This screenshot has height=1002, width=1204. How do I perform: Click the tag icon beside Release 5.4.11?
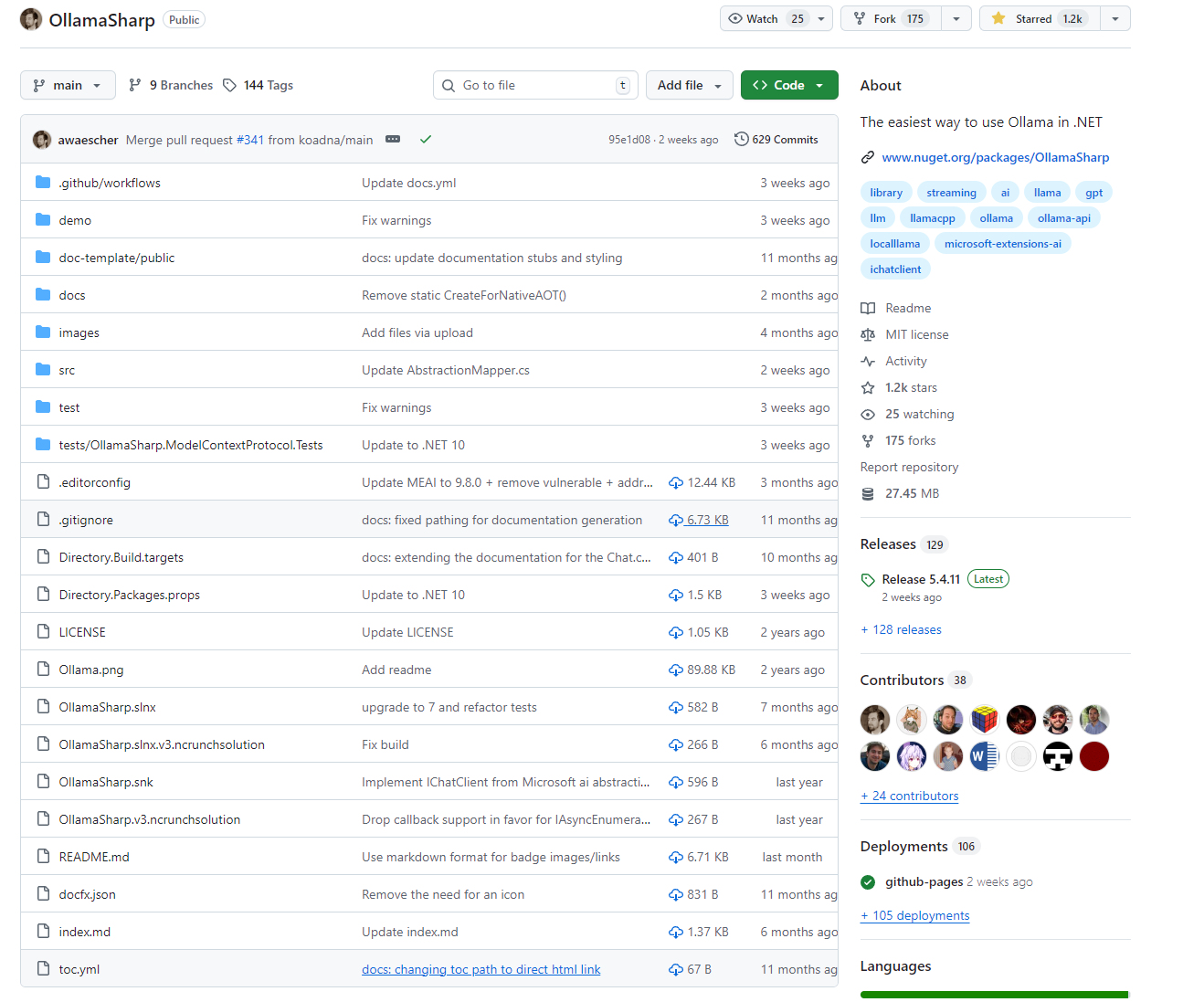(x=868, y=579)
